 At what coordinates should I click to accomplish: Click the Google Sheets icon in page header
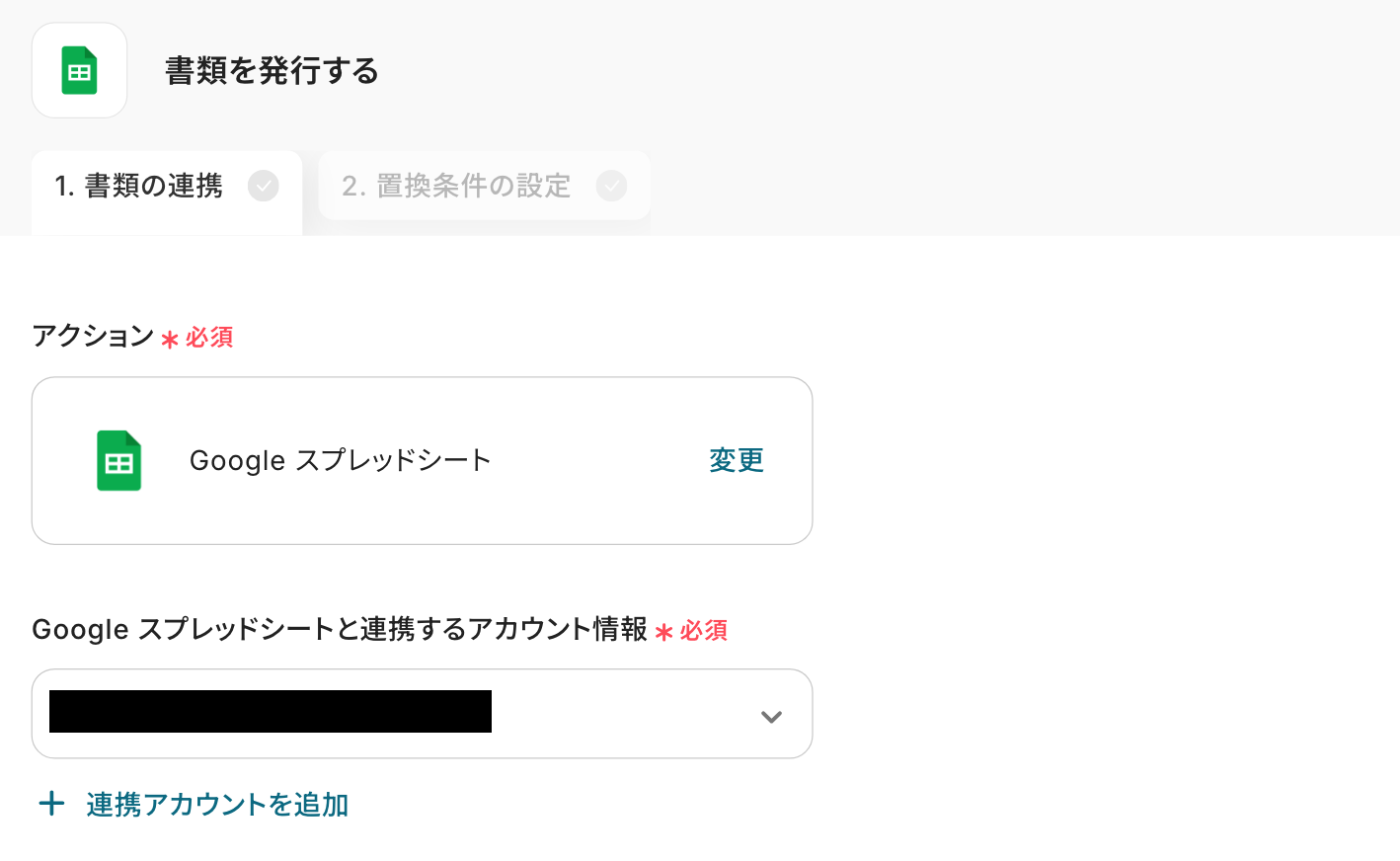click(x=79, y=71)
